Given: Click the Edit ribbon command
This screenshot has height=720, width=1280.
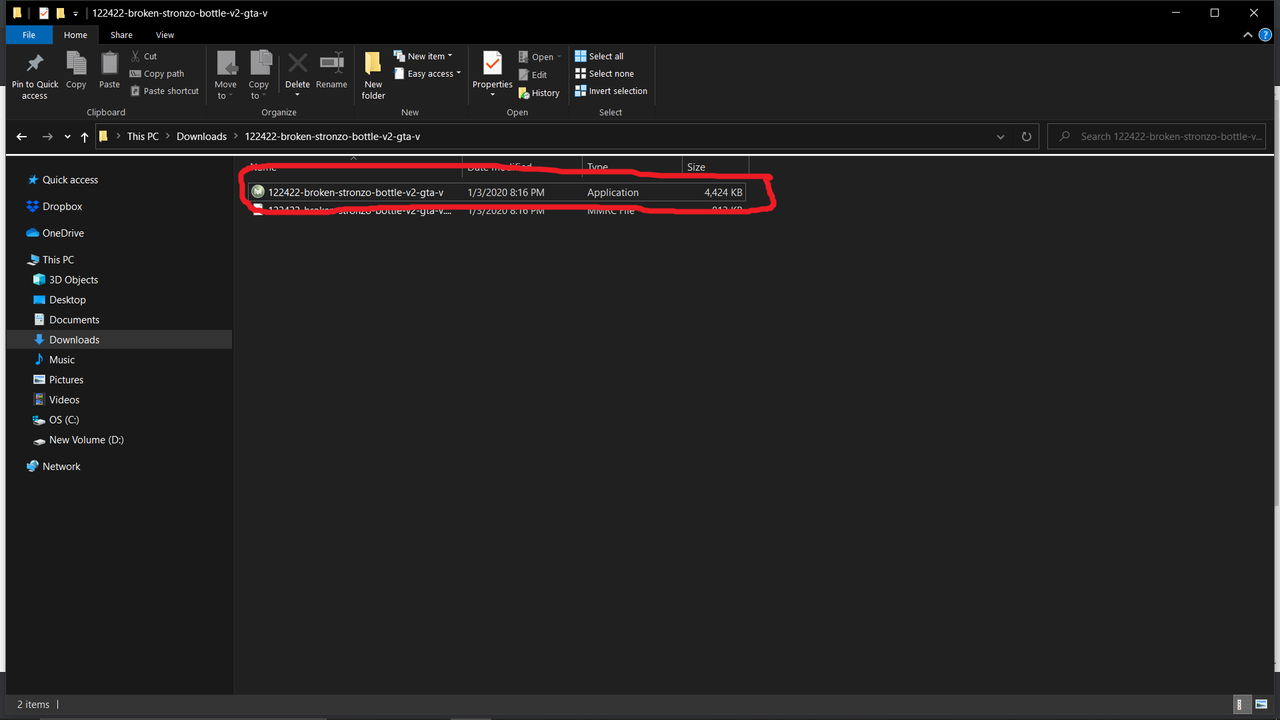Looking at the screenshot, I should point(533,75).
